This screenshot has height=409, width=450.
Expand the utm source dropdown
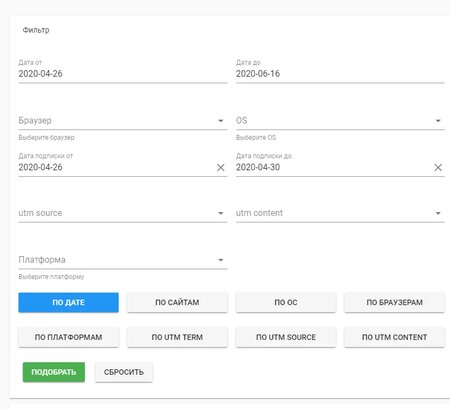tap(123, 213)
